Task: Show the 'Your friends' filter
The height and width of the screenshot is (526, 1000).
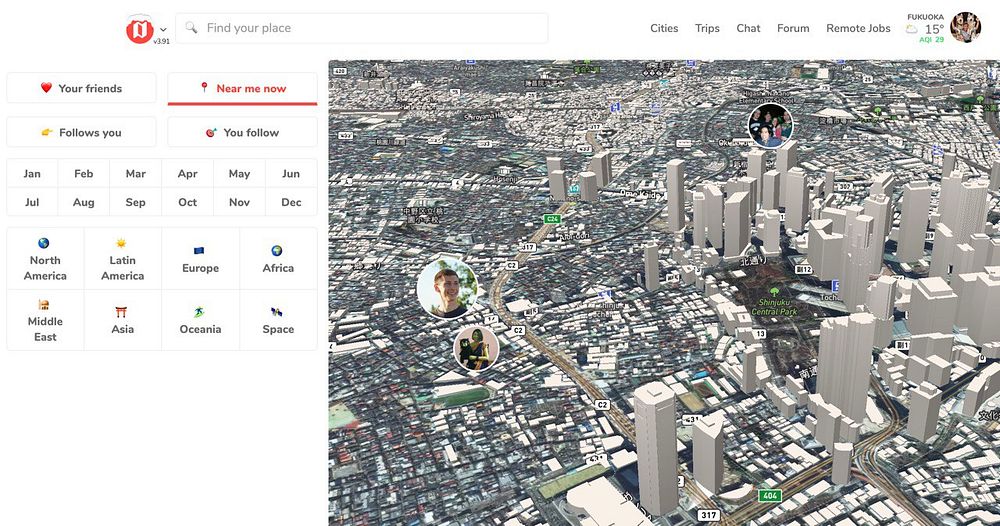Action: tap(81, 88)
